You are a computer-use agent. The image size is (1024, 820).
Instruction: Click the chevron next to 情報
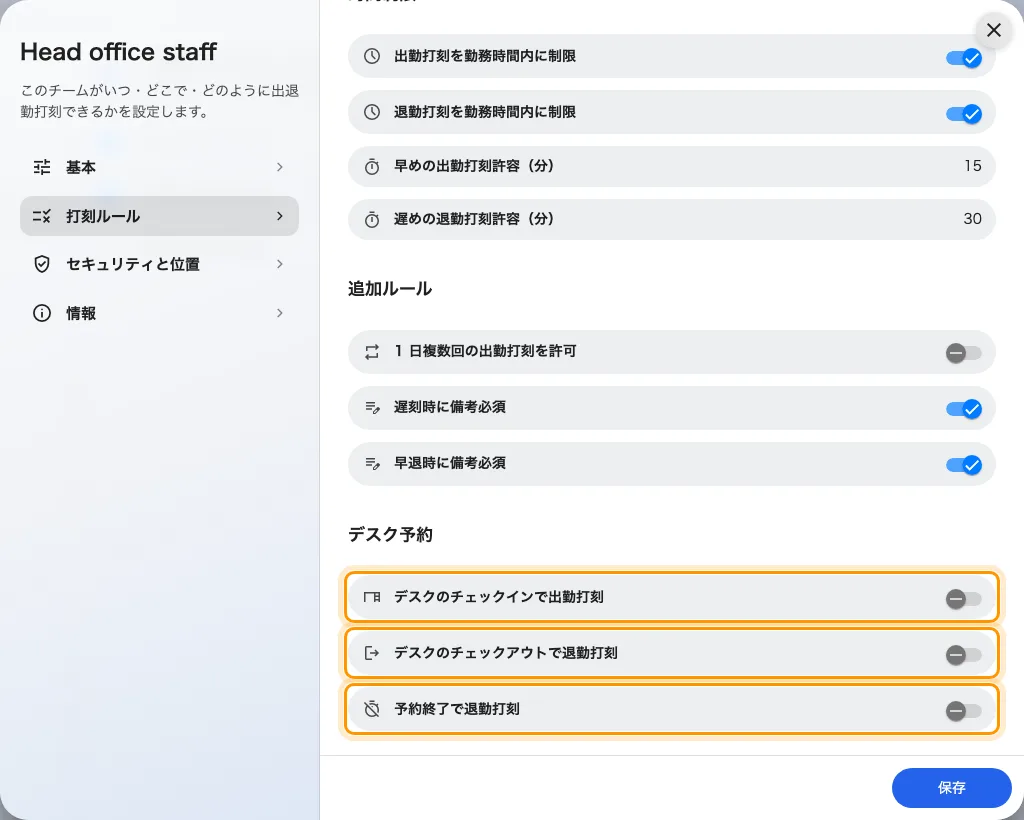click(x=280, y=313)
